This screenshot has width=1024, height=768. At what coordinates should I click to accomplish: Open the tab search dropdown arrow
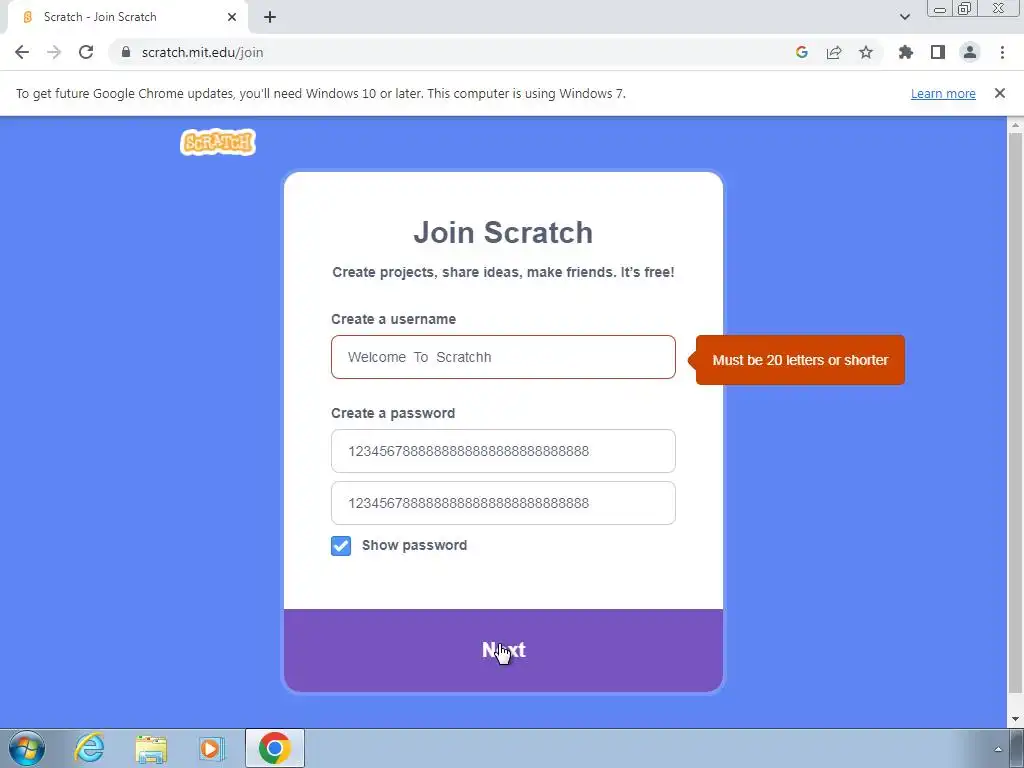coord(904,17)
